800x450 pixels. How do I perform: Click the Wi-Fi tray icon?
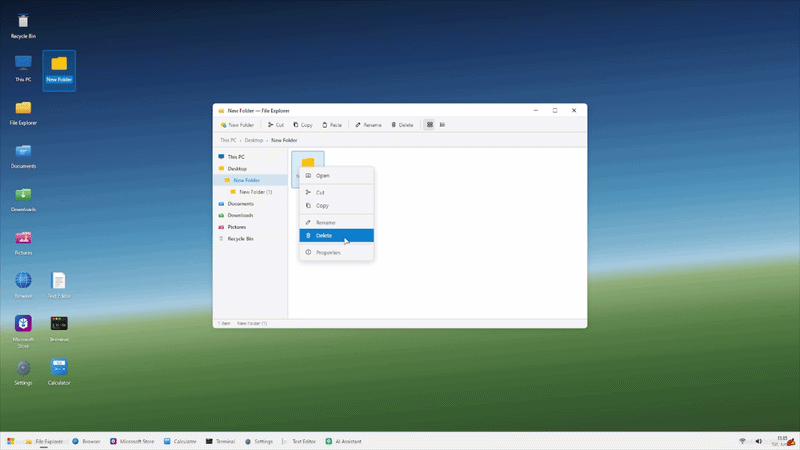point(742,441)
